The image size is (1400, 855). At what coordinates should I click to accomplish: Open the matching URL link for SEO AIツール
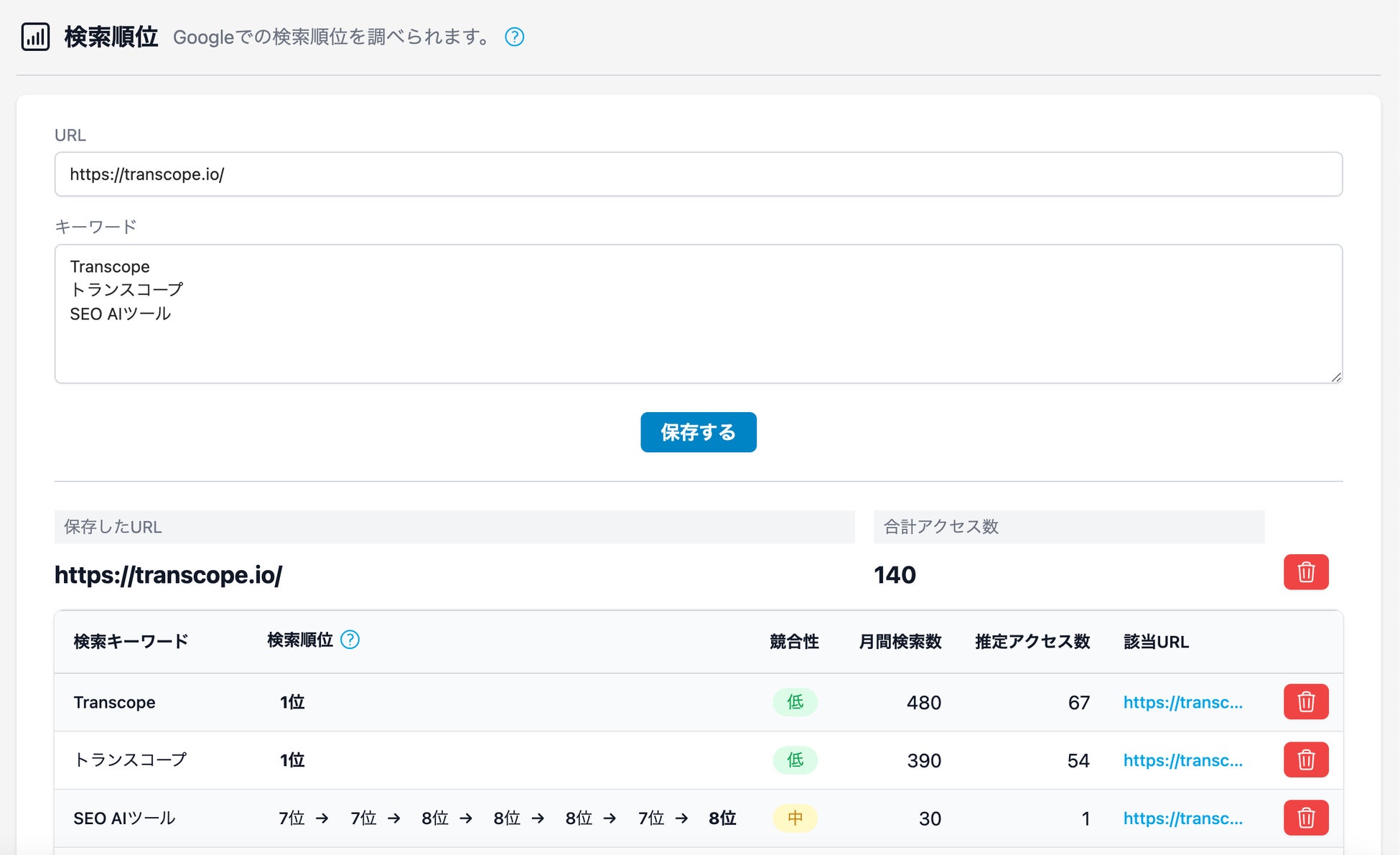click(x=1182, y=818)
